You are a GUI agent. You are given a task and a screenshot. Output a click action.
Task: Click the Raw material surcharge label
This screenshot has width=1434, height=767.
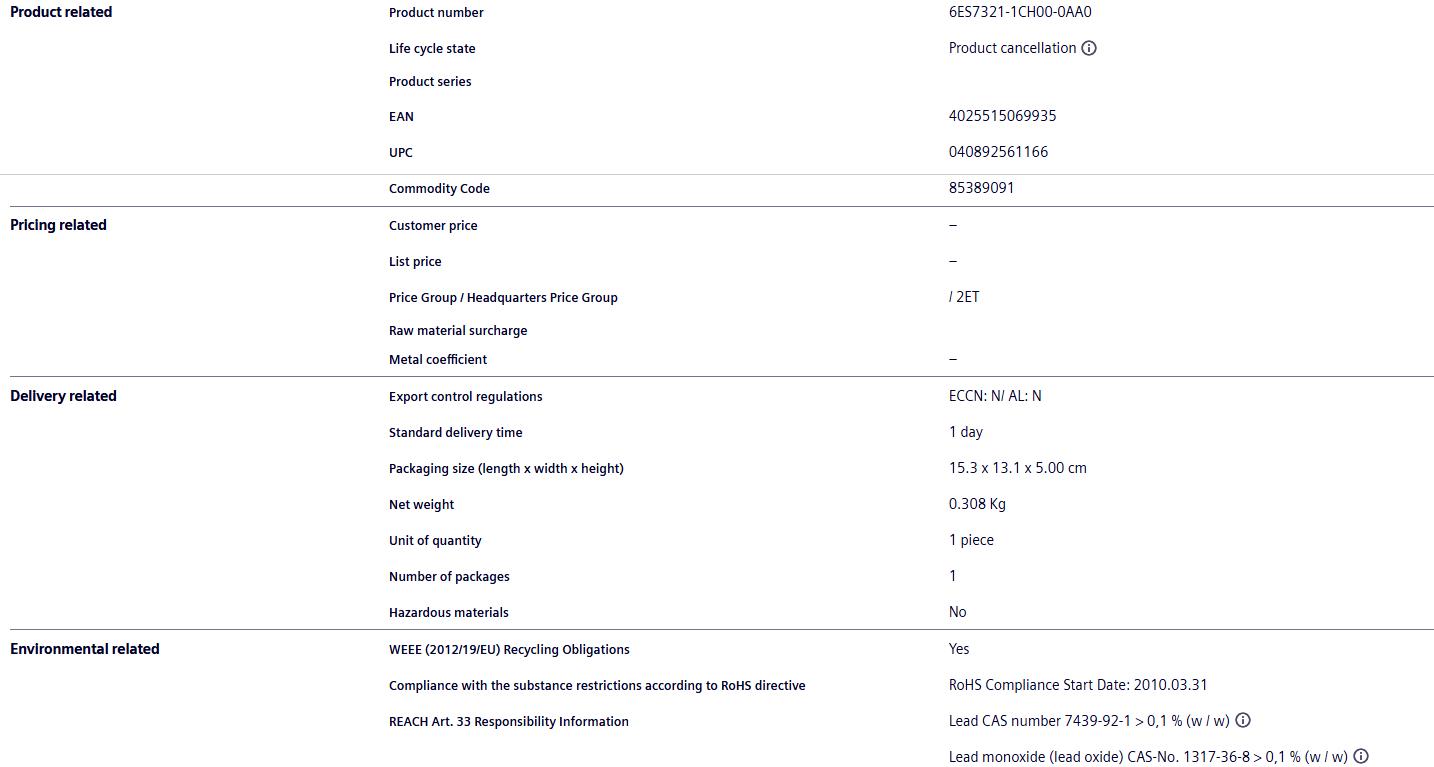(x=458, y=331)
